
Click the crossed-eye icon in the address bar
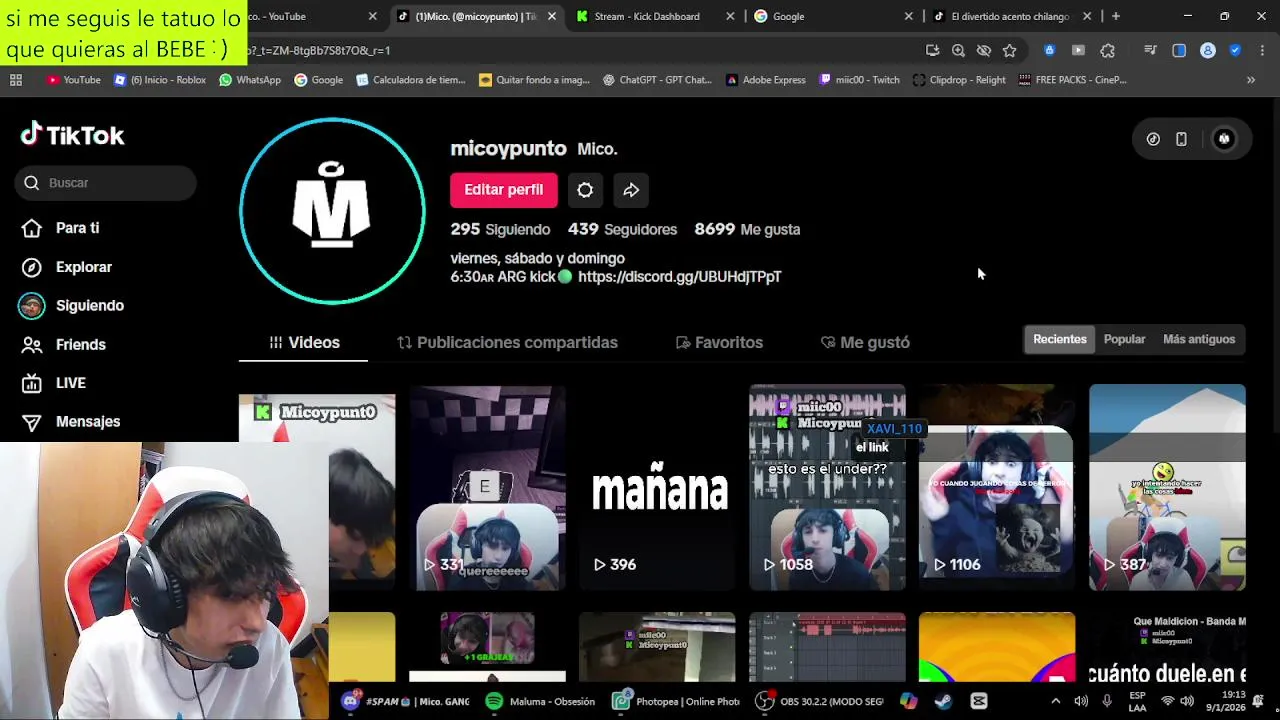coord(983,50)
